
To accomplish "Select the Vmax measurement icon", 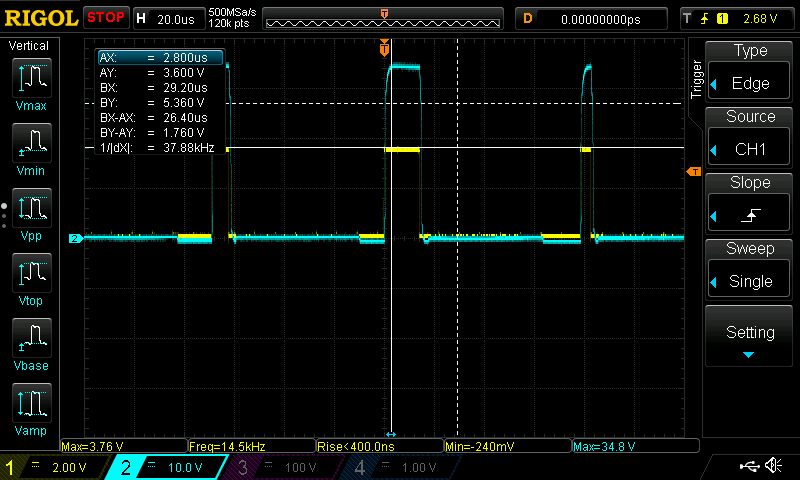I will tap(32, 78).
